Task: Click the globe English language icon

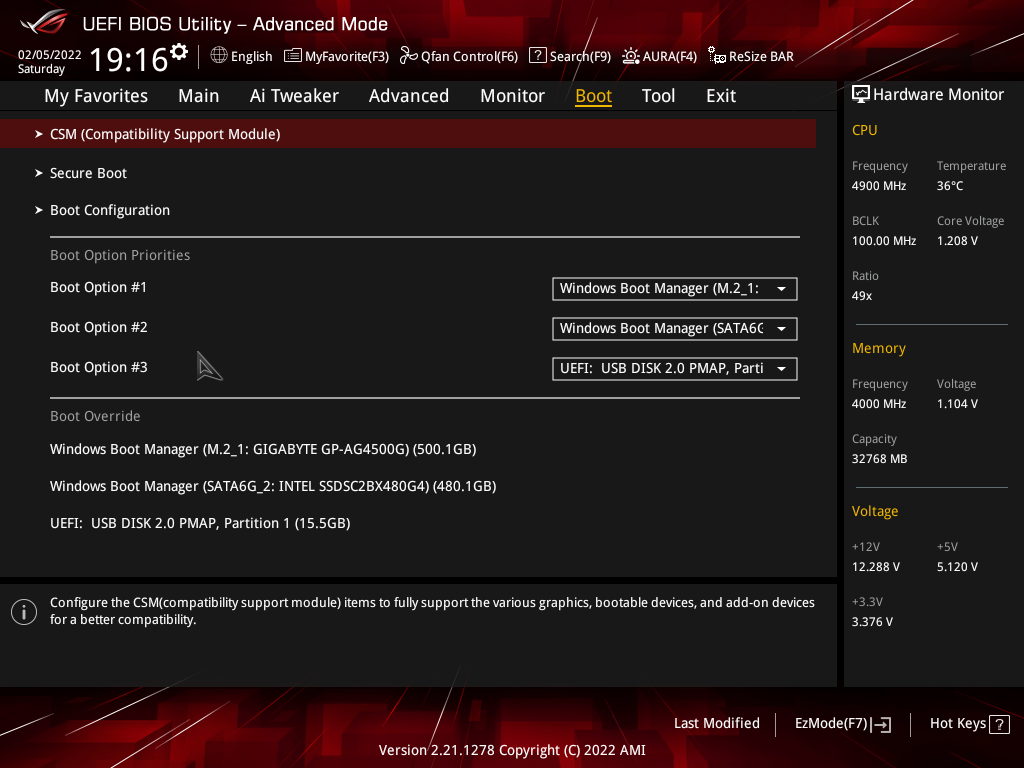Action: point(219,56)
